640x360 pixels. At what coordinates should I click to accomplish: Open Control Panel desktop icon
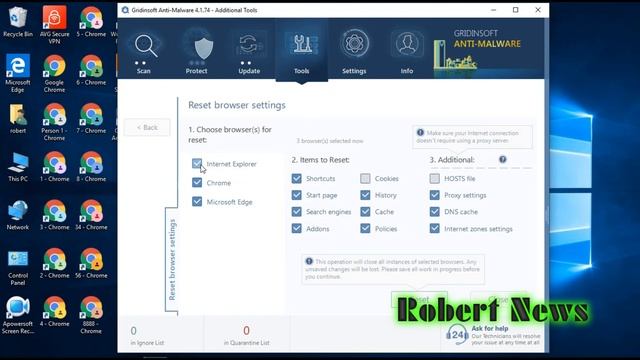tap(18, 267)
